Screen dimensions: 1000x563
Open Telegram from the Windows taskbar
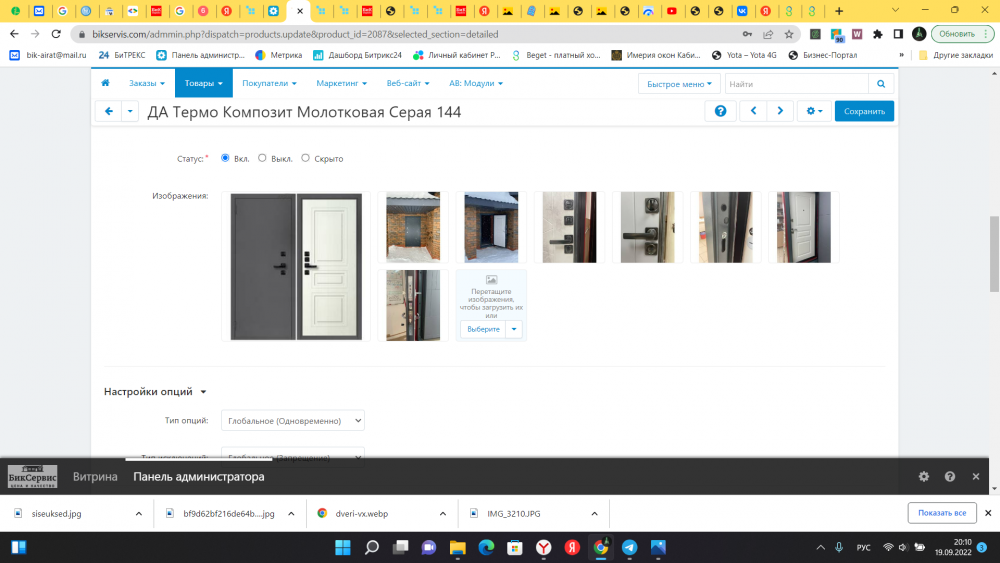630,547
